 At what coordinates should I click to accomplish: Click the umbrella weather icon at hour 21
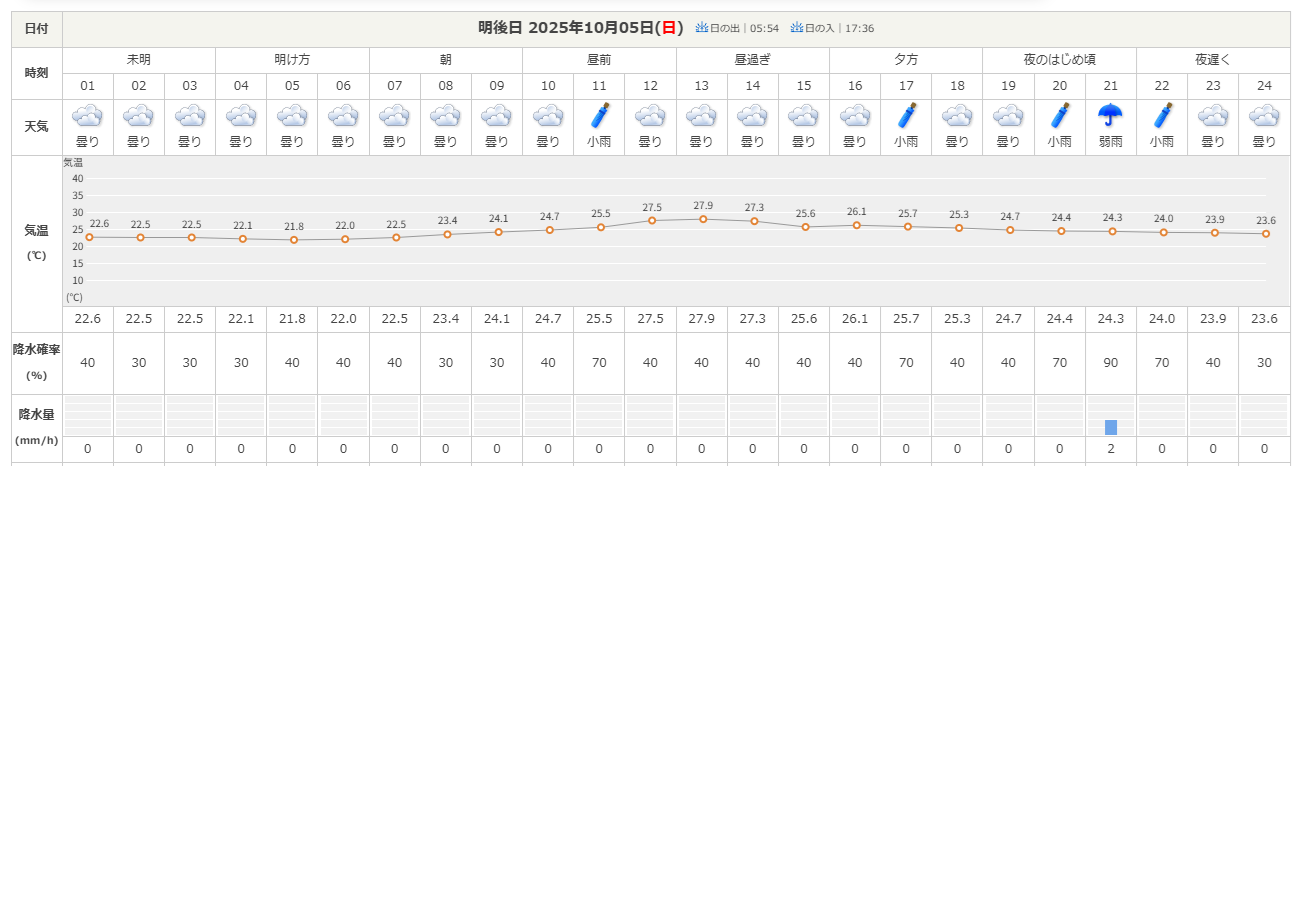[1111, 116]
